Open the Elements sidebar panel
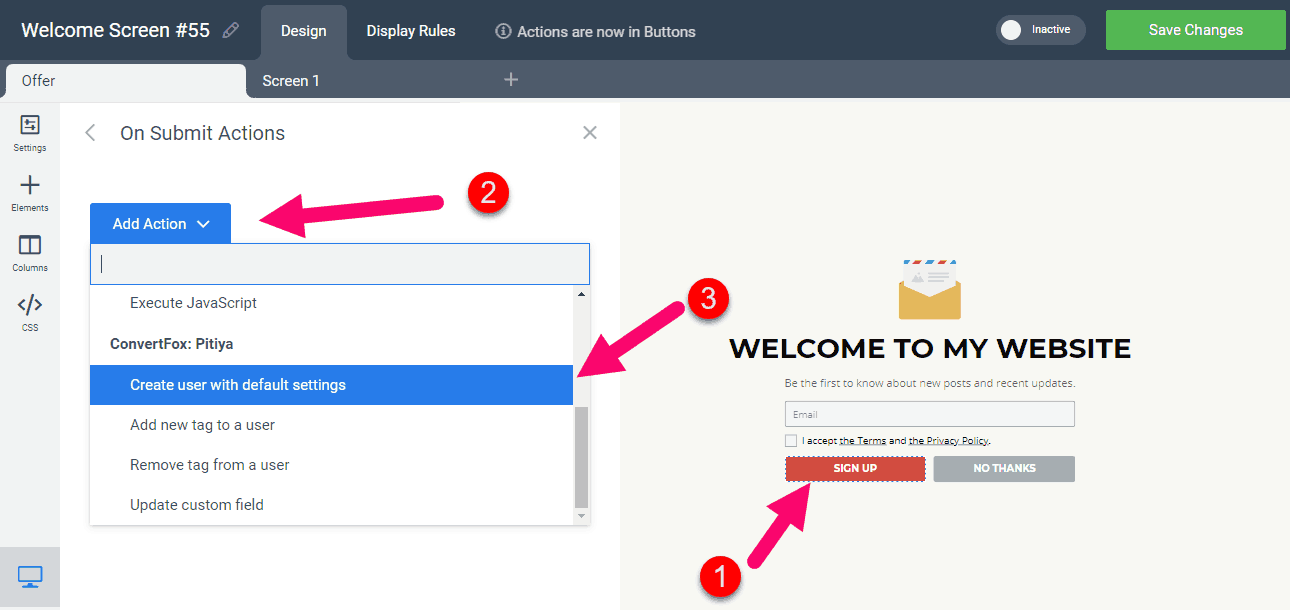The image size is (1290, 610). (30, 193)
